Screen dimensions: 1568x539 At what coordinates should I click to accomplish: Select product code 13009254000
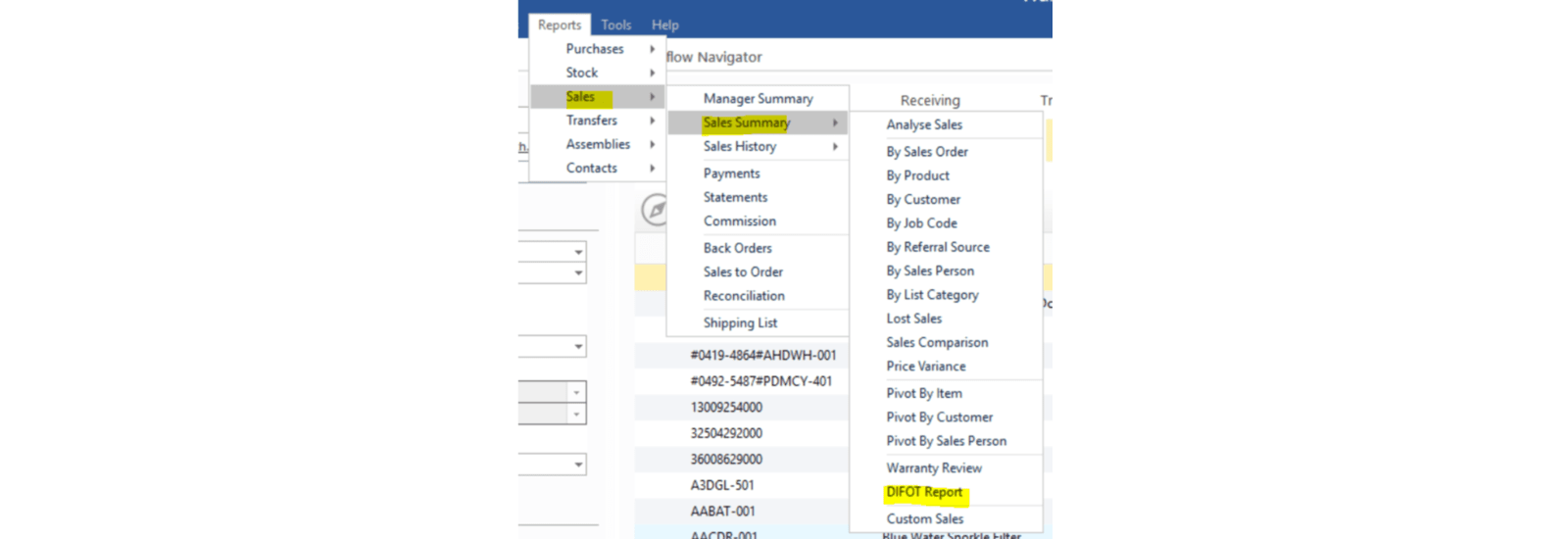tap(726, 407)
